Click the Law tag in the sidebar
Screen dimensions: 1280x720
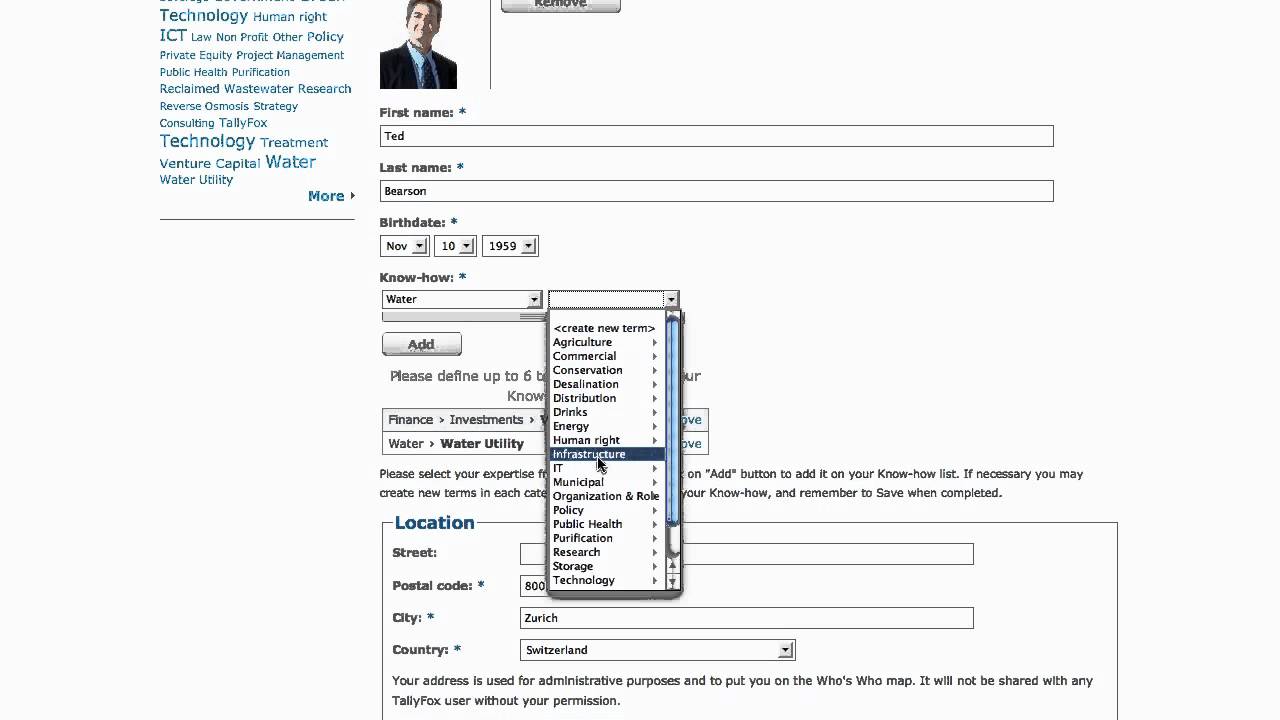(x=201, y=37)
